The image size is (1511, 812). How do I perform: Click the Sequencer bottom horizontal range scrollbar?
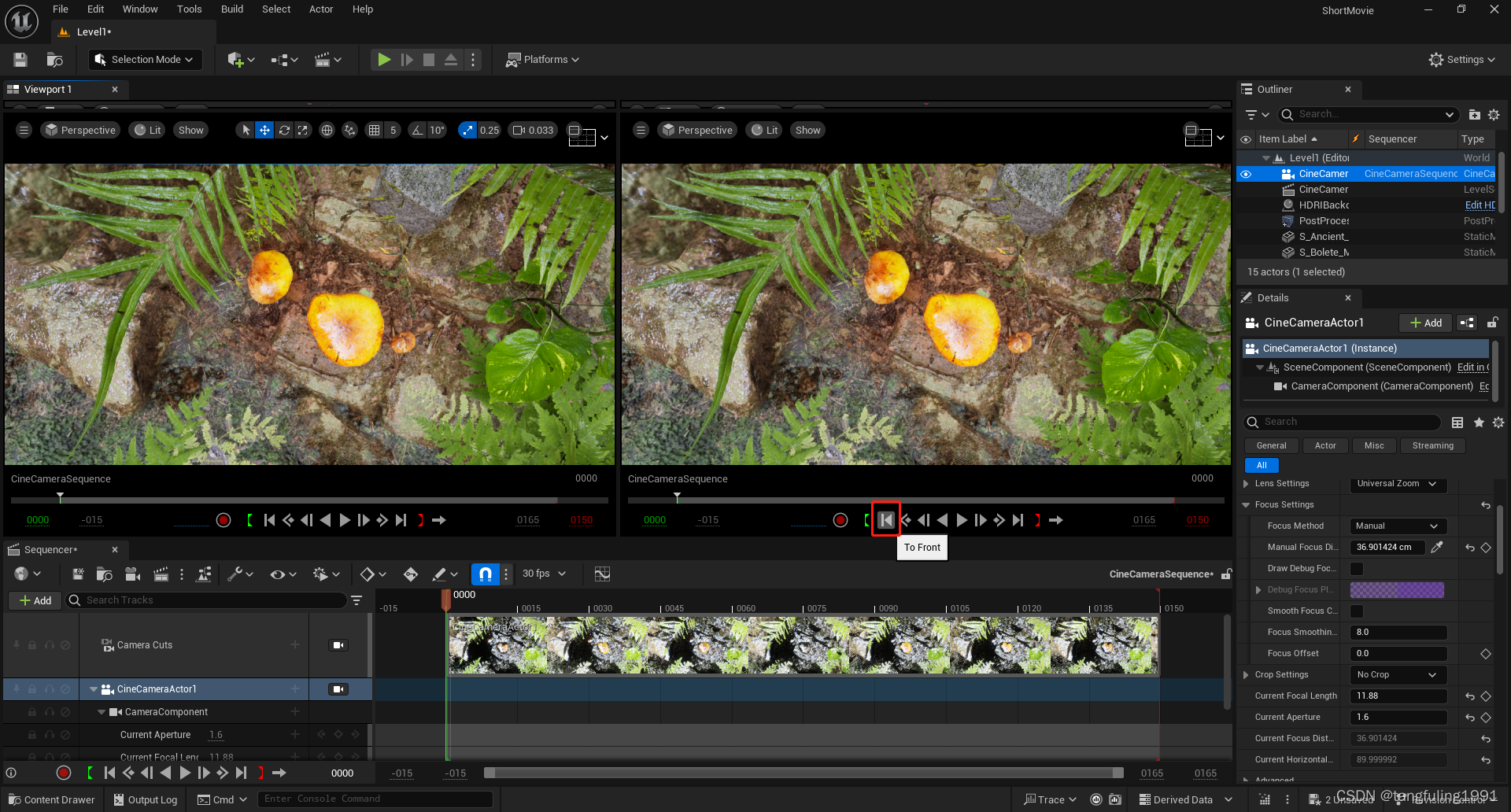[804, 773]
